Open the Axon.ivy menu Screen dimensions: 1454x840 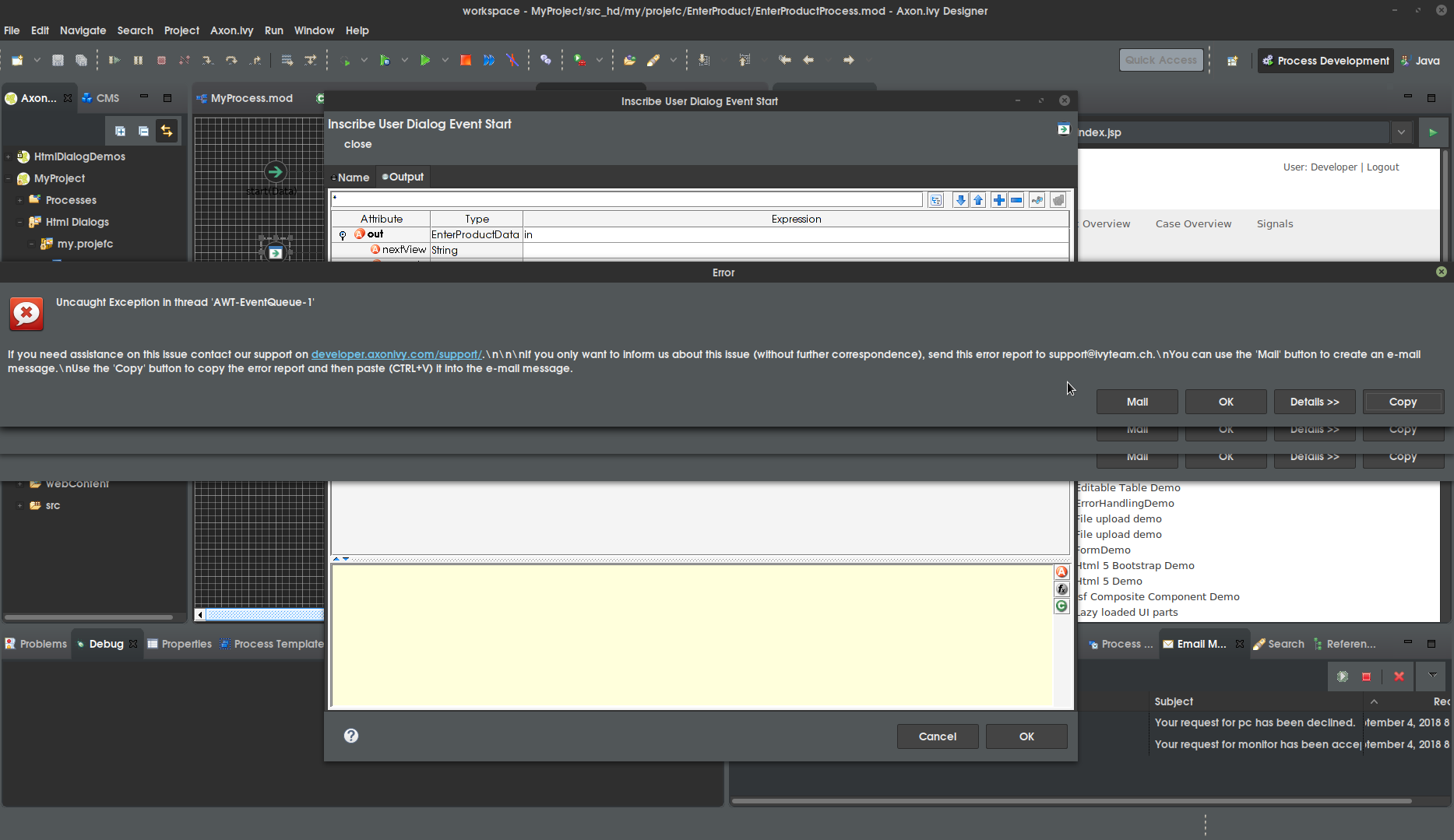tap(231, 30)
